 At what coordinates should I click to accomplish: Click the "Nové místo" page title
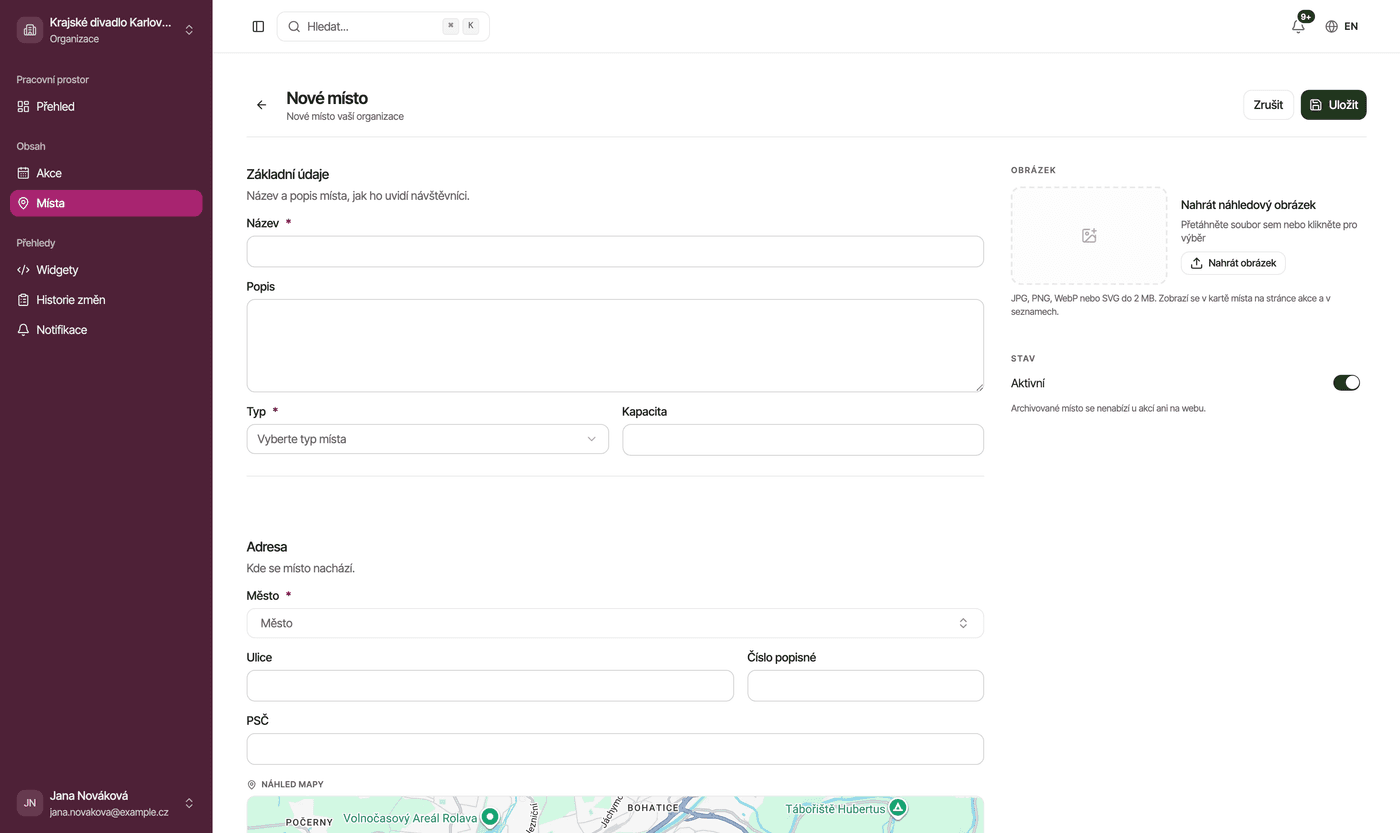pyautogui.click(x=327, y=98)
